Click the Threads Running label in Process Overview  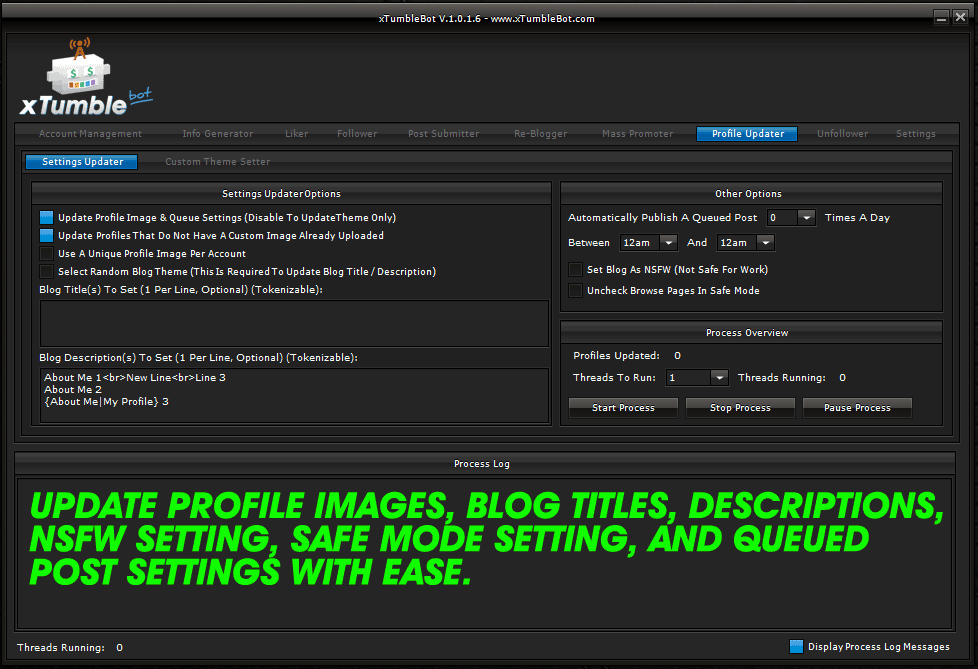tap(782, 377)
